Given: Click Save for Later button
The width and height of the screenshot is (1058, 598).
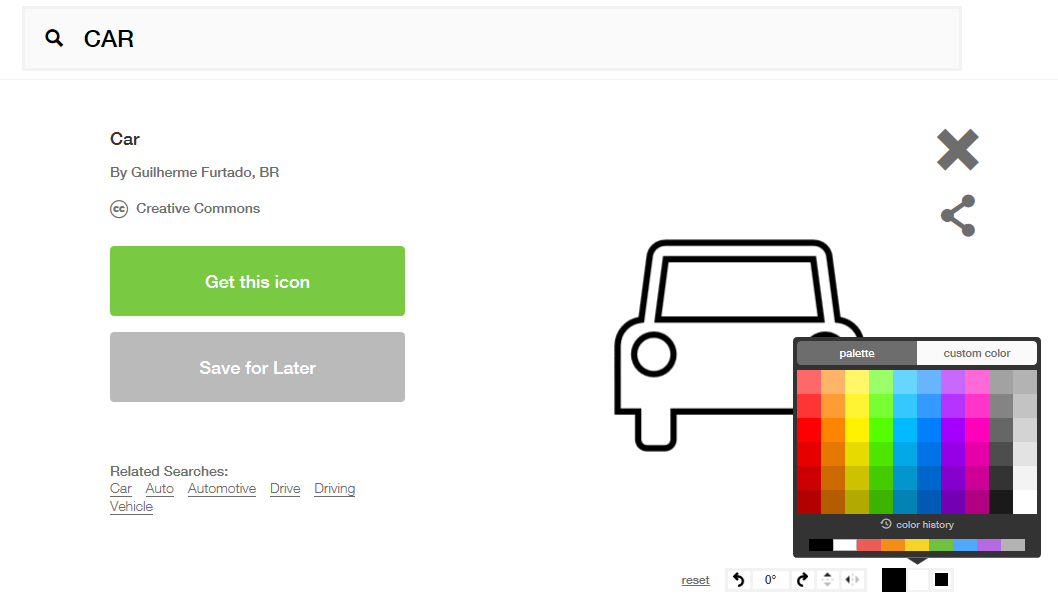Looking at the screenshot, I should coord(257,367).
